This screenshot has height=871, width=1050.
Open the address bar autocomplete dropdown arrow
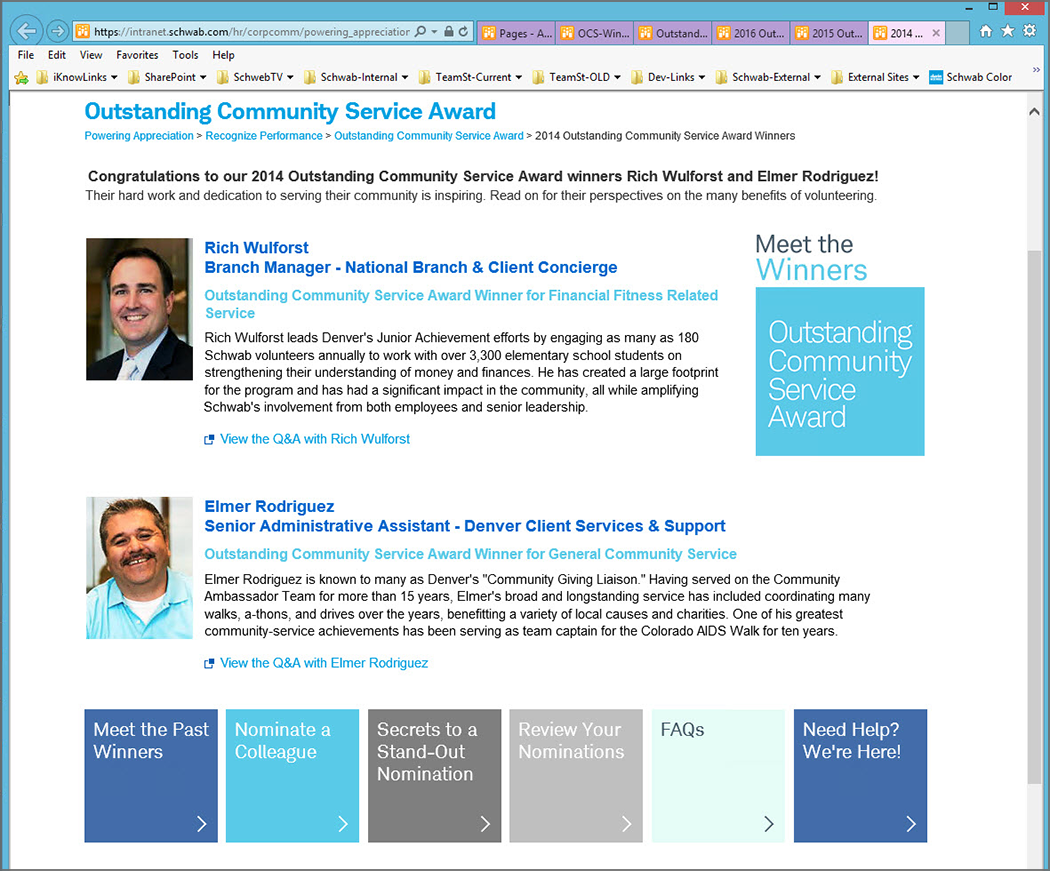(435, 31)
